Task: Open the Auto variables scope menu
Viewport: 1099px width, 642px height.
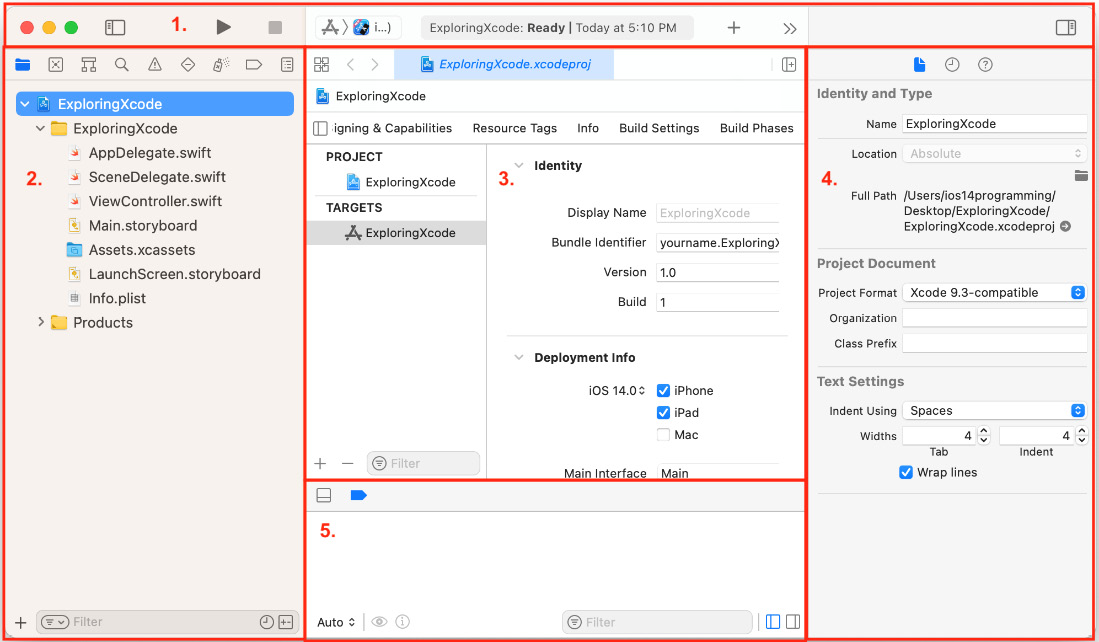Action: 336,622
